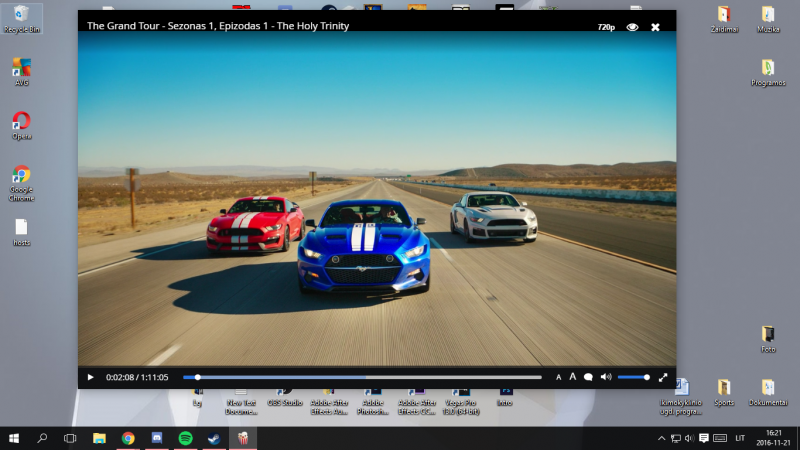800x450 pixels.
Task: Select the AVG desktop shortcut
Action: pyautogui.click(x=21, y=72)
